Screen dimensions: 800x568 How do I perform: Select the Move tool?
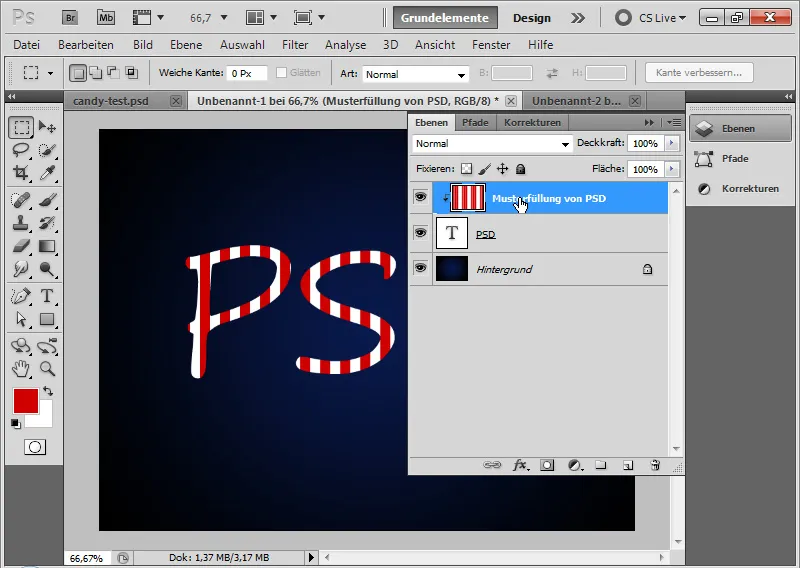(x=47, y=127)
